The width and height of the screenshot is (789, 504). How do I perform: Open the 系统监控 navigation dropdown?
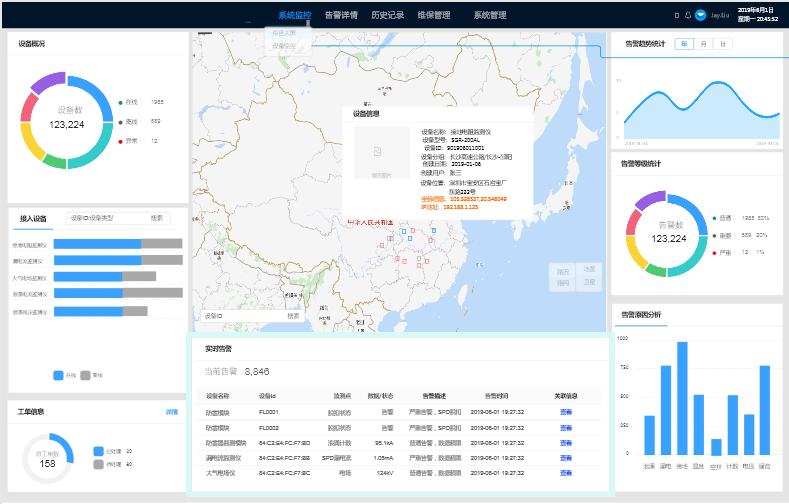click(294, 15)
